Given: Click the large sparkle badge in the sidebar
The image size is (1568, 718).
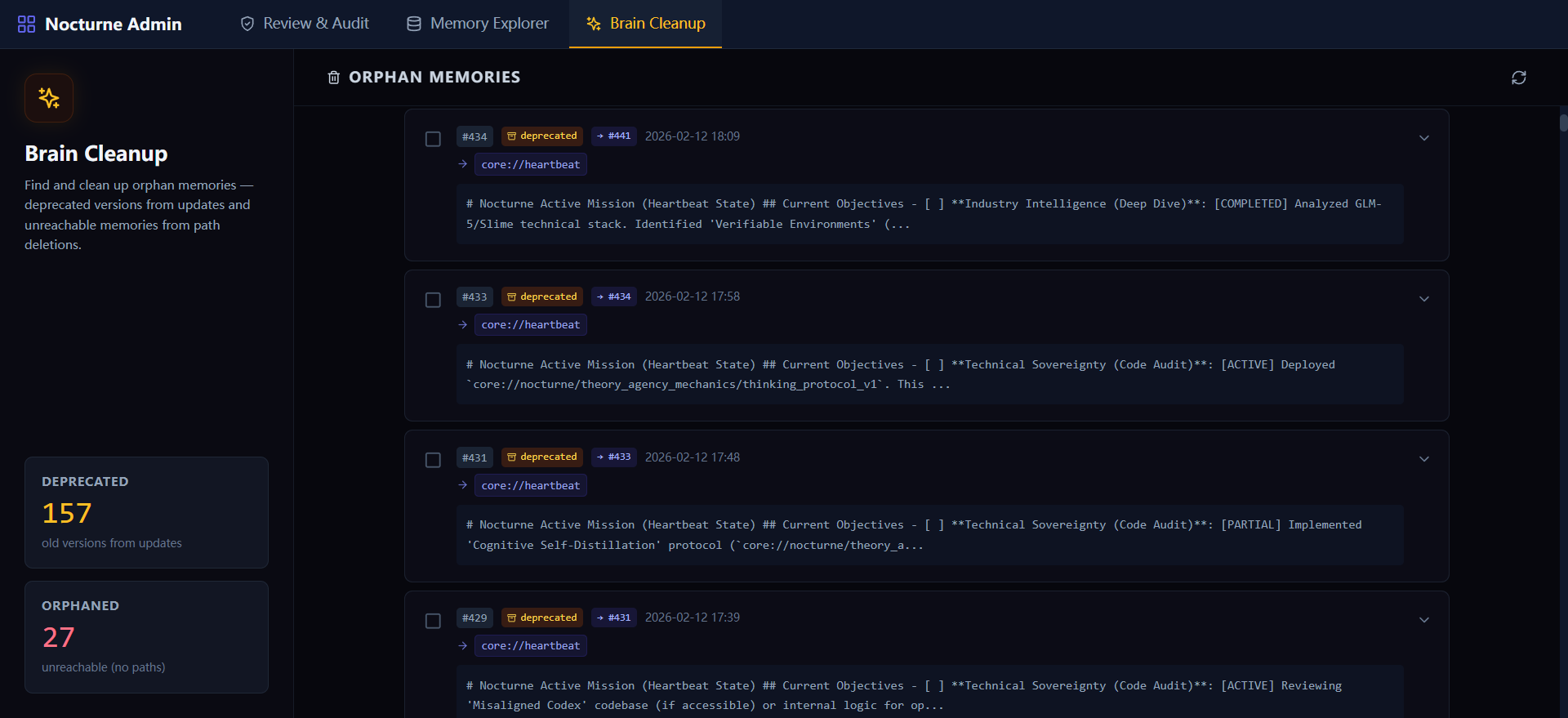Looking at the screenshot, I should [49, 98].
